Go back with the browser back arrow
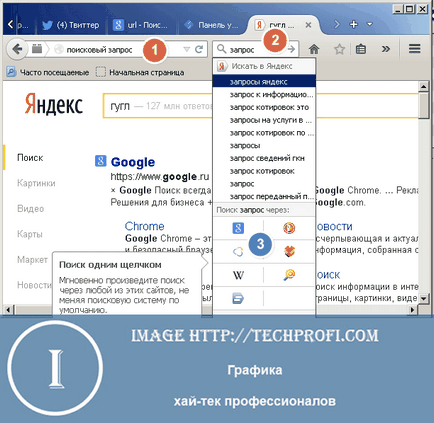The width and height of the screenshot is (434, 423). (17, 50)
